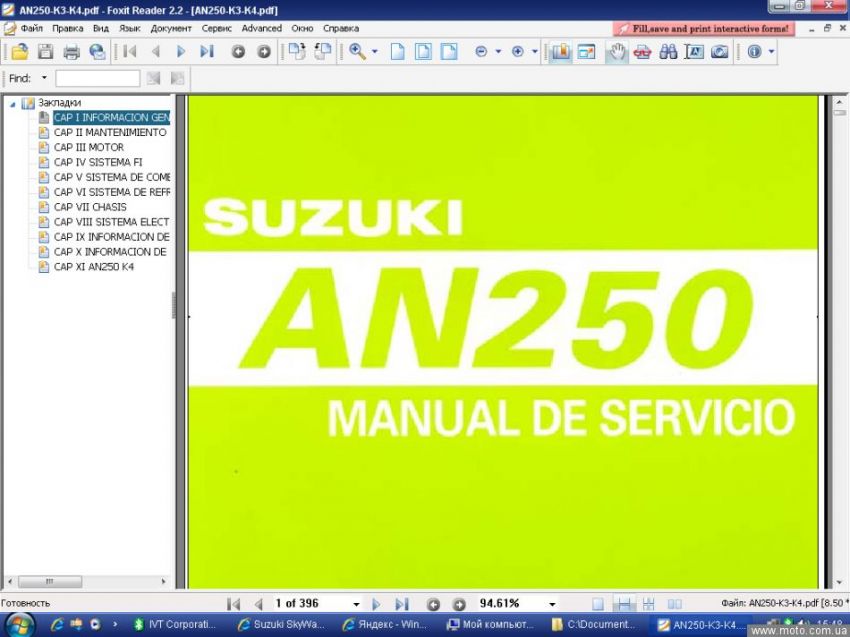
Task: Open Find options dropdown arrow
Action: (x=44, y=78)
